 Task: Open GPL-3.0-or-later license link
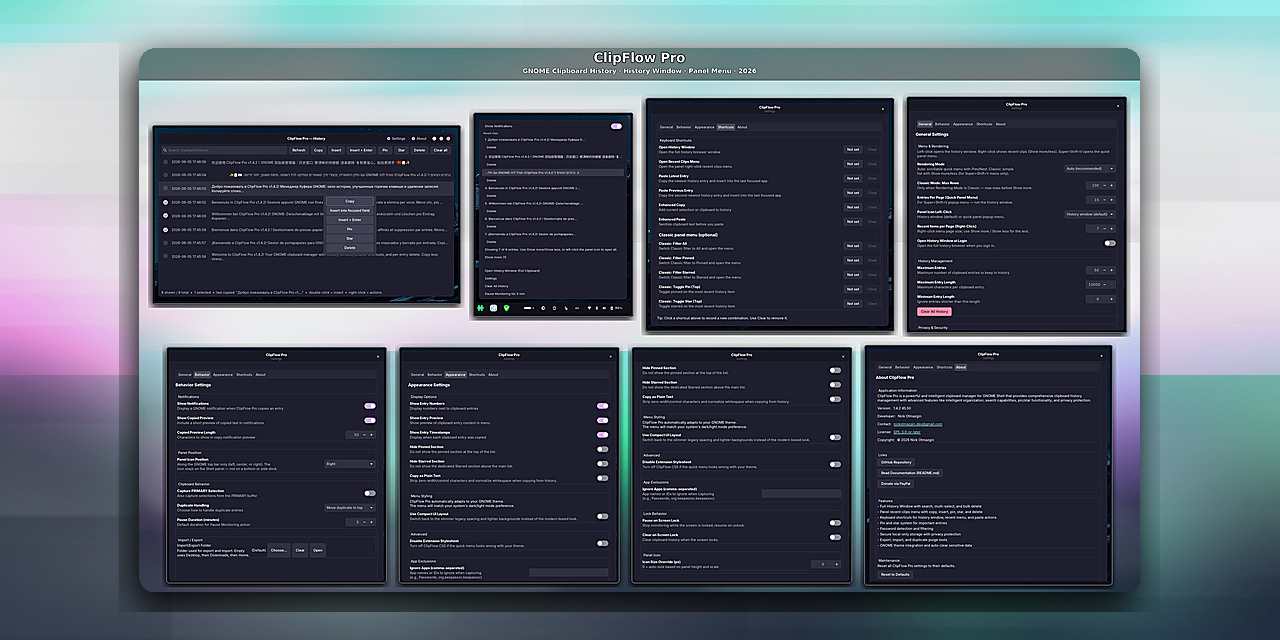click(909, 431)
